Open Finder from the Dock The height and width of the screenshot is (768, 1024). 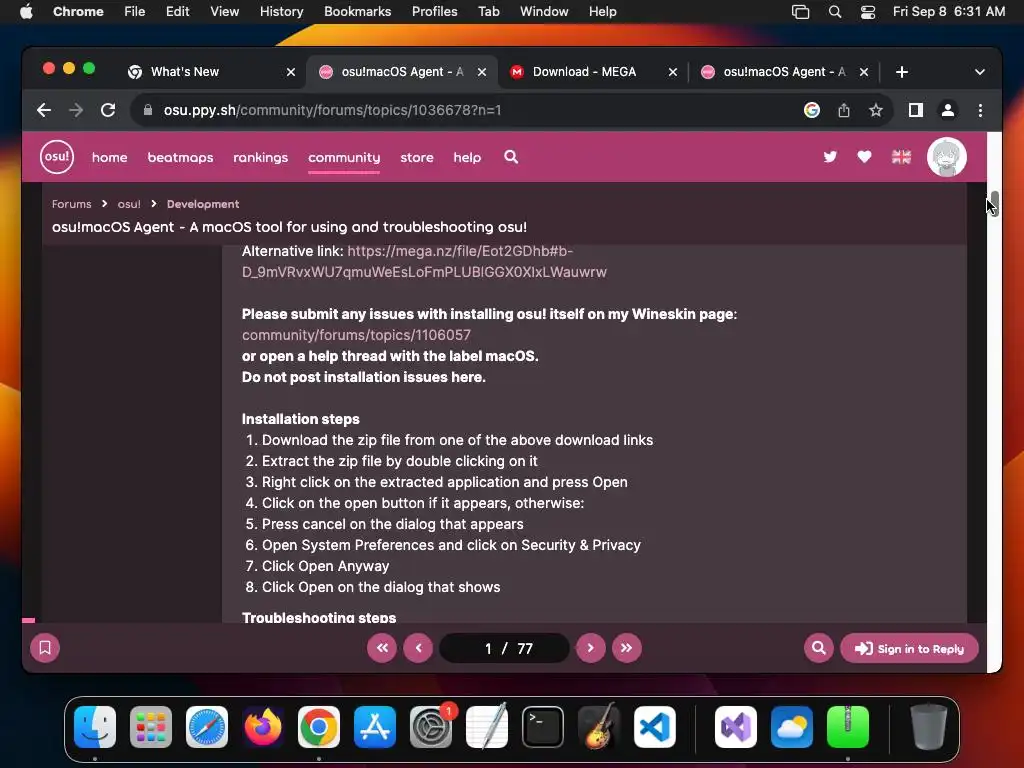click(x=95, y=727)
